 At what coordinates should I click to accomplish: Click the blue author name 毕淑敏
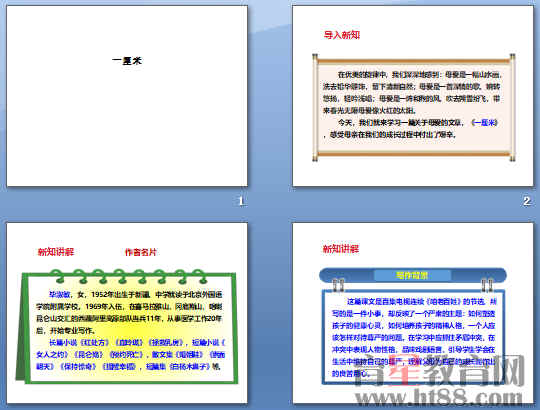[x=60, y=295]
